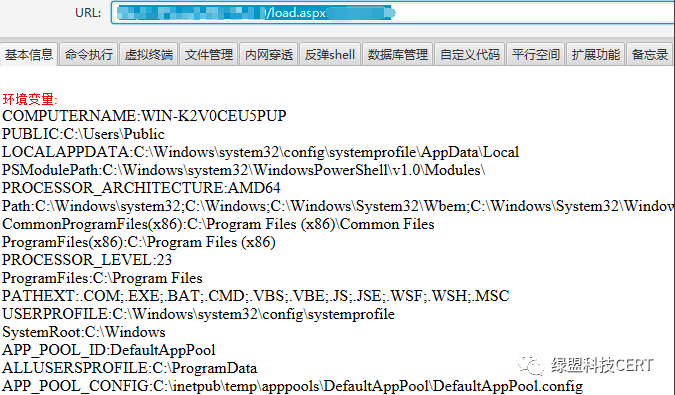Go to the 文件管理 tab
The width and height of the screenshot is (675, 395).
(209, 55)
